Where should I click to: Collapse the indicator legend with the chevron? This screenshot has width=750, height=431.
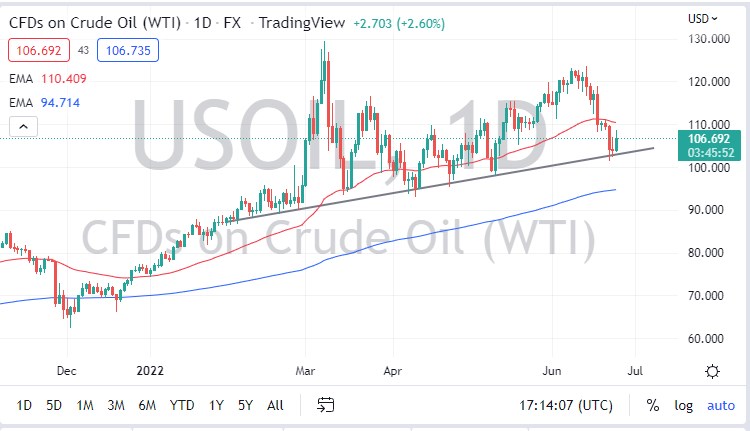coord(25,125)
